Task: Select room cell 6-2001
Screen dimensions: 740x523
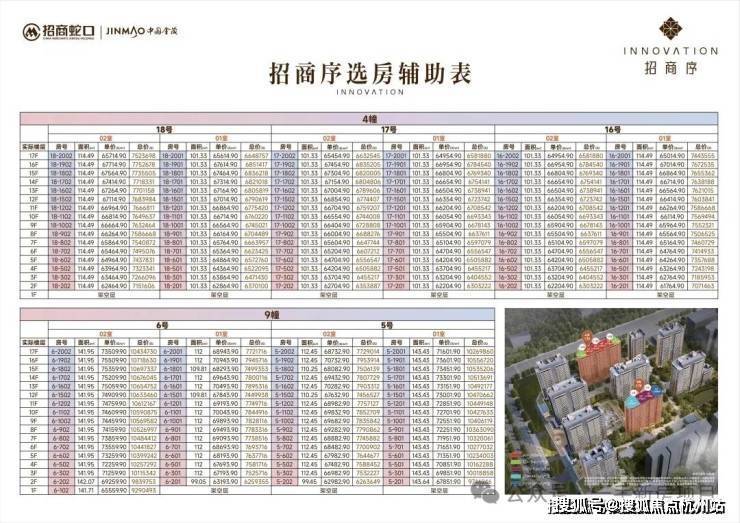Action: coord(173,352)
